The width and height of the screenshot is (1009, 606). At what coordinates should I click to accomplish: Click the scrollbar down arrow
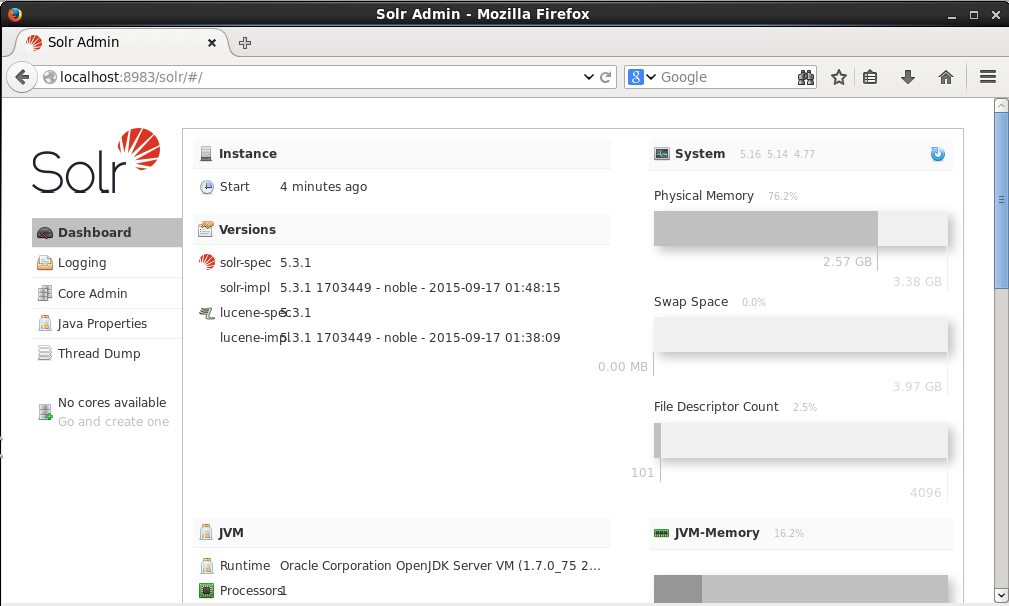(1001, 595)
